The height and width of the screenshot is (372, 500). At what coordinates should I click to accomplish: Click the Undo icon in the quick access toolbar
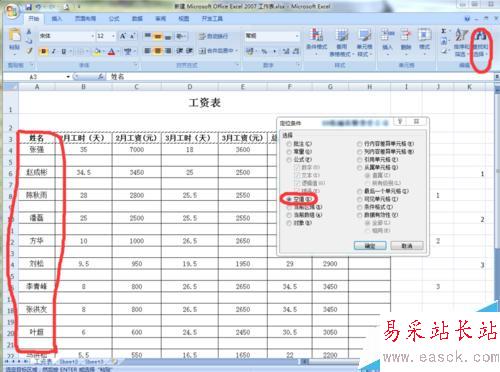(x=39, y=7)
